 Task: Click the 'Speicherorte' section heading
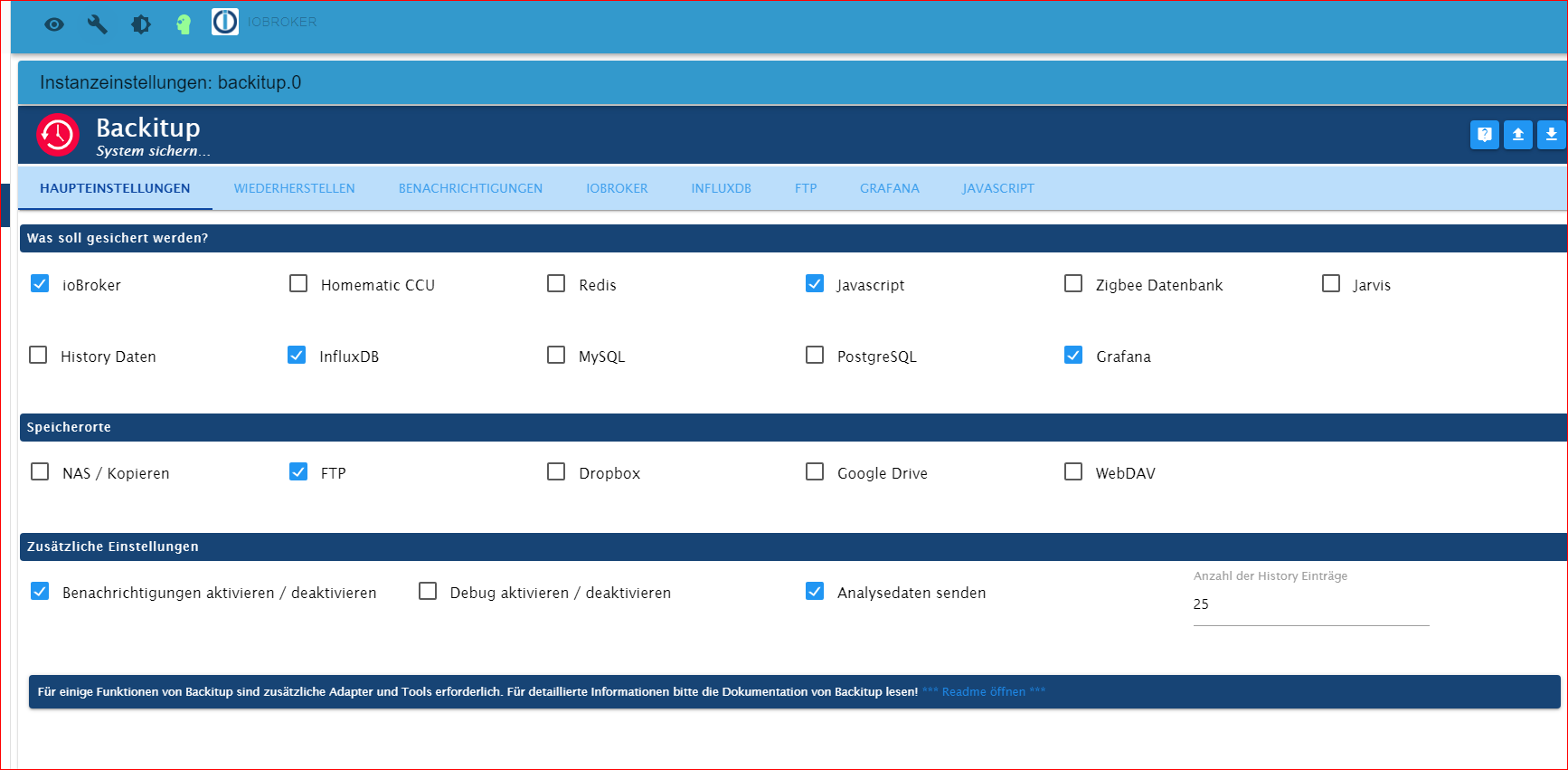click(x=69, y=427)
